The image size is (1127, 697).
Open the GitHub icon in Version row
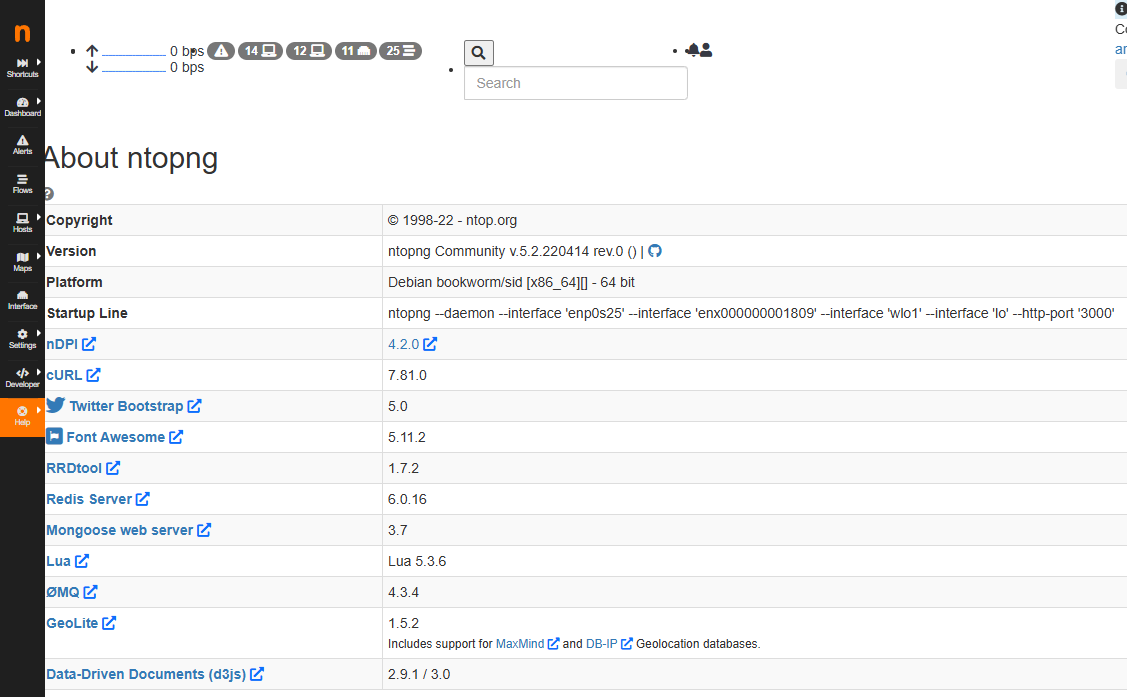click(x=655, y=251)
